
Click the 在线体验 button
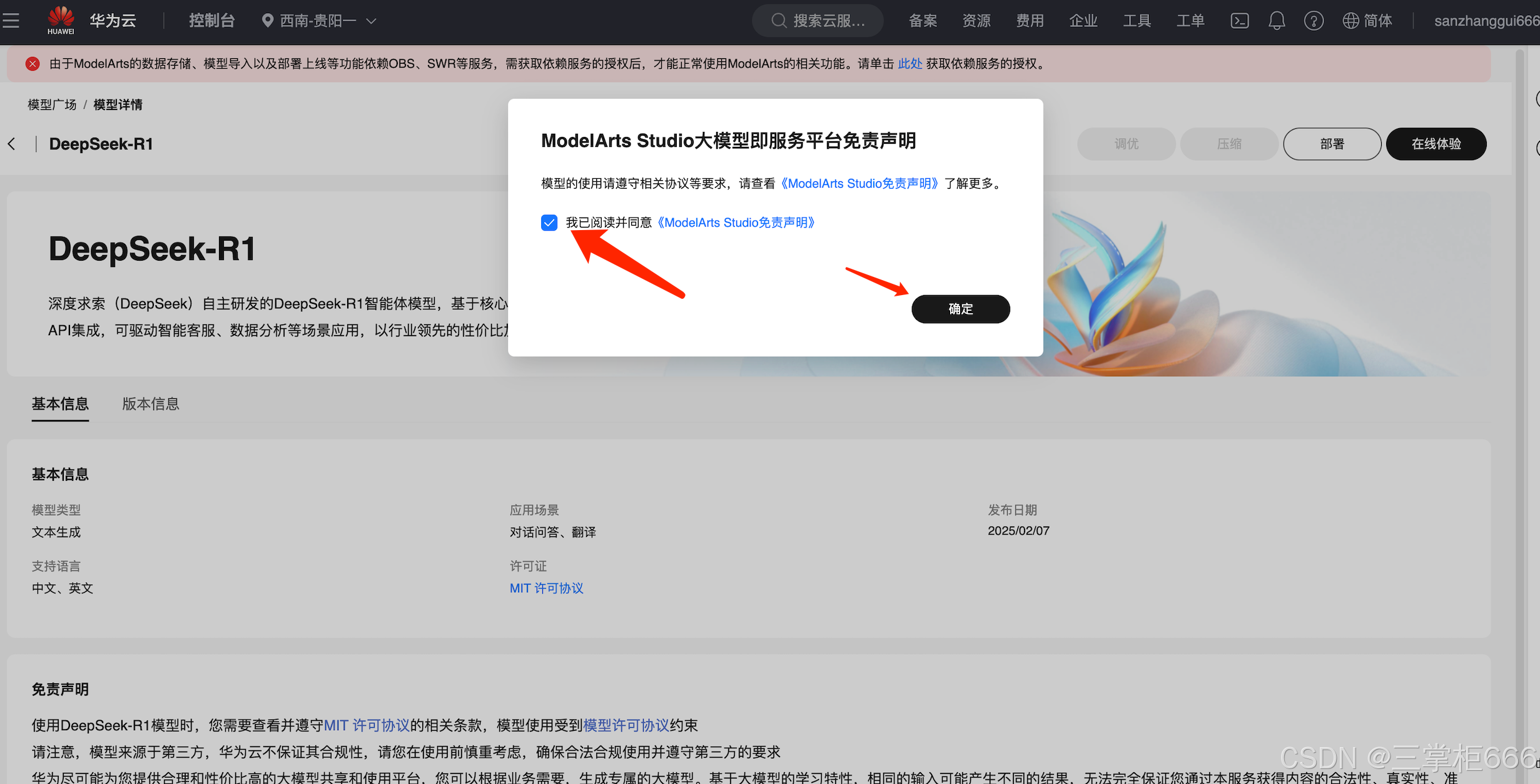[x=1436, y=144]
